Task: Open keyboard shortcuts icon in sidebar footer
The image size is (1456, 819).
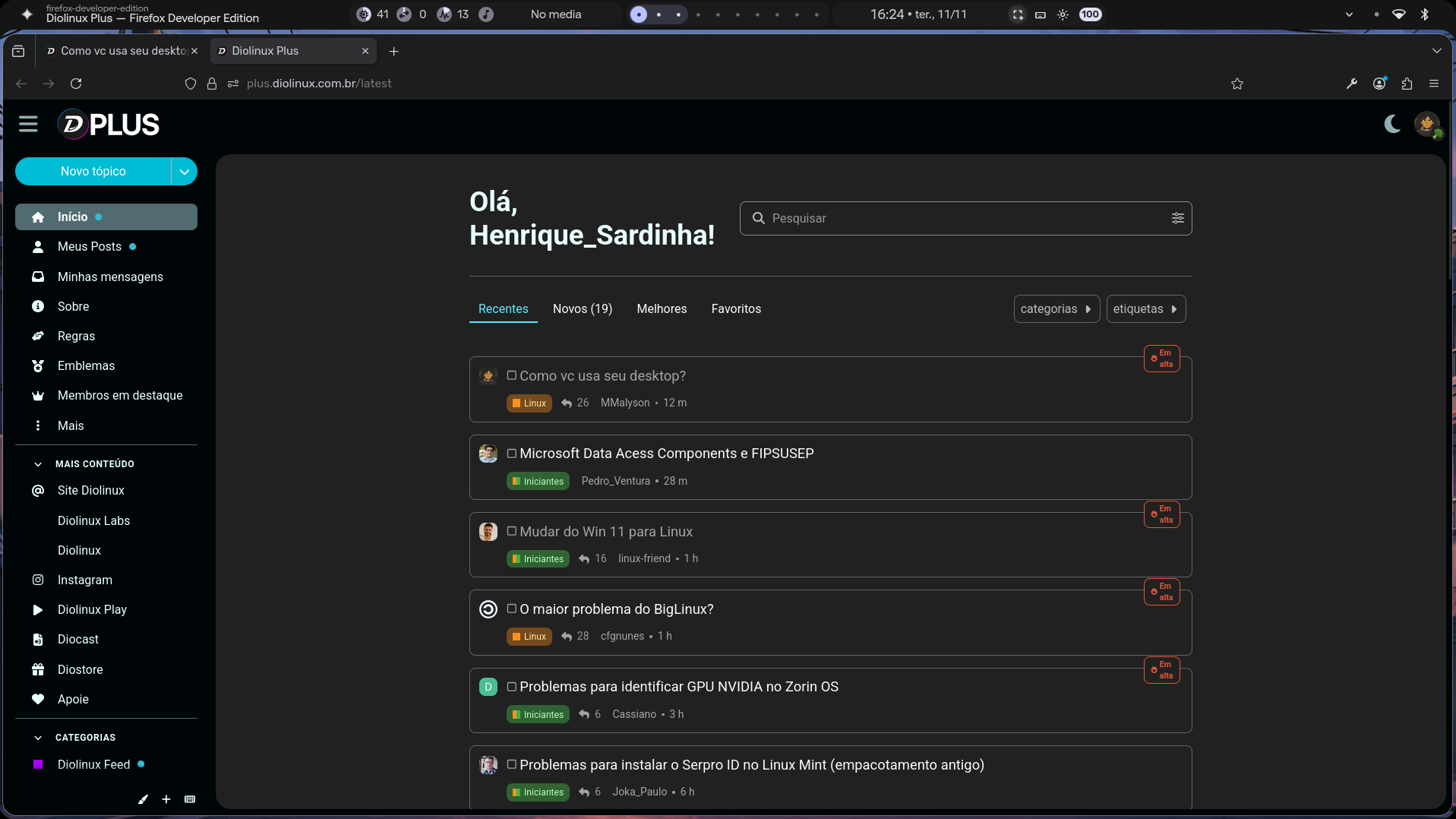Action: click(190, 799)
